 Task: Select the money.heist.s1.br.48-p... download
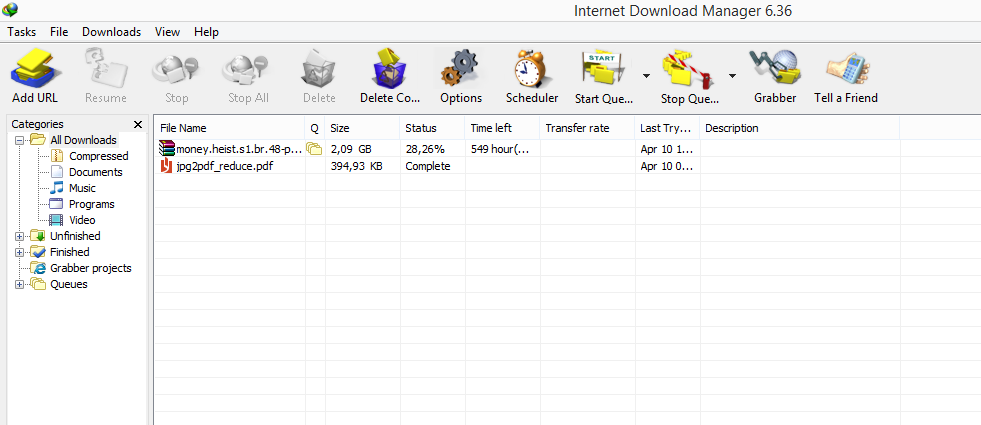[x=240, y=149]
